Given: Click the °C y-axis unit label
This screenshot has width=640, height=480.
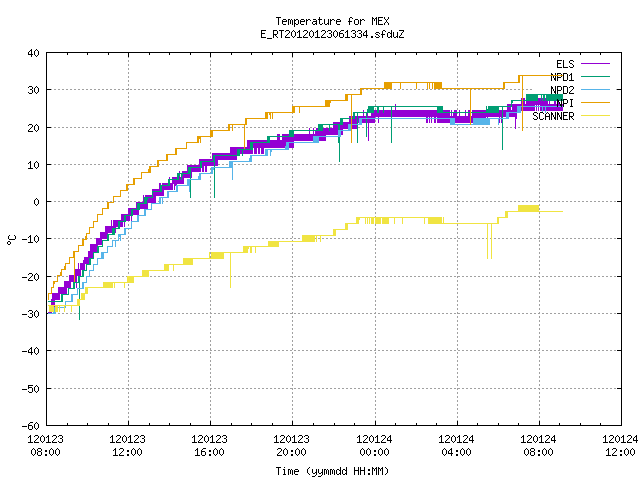Looking at the screenshot, I should tap(11, 240).
